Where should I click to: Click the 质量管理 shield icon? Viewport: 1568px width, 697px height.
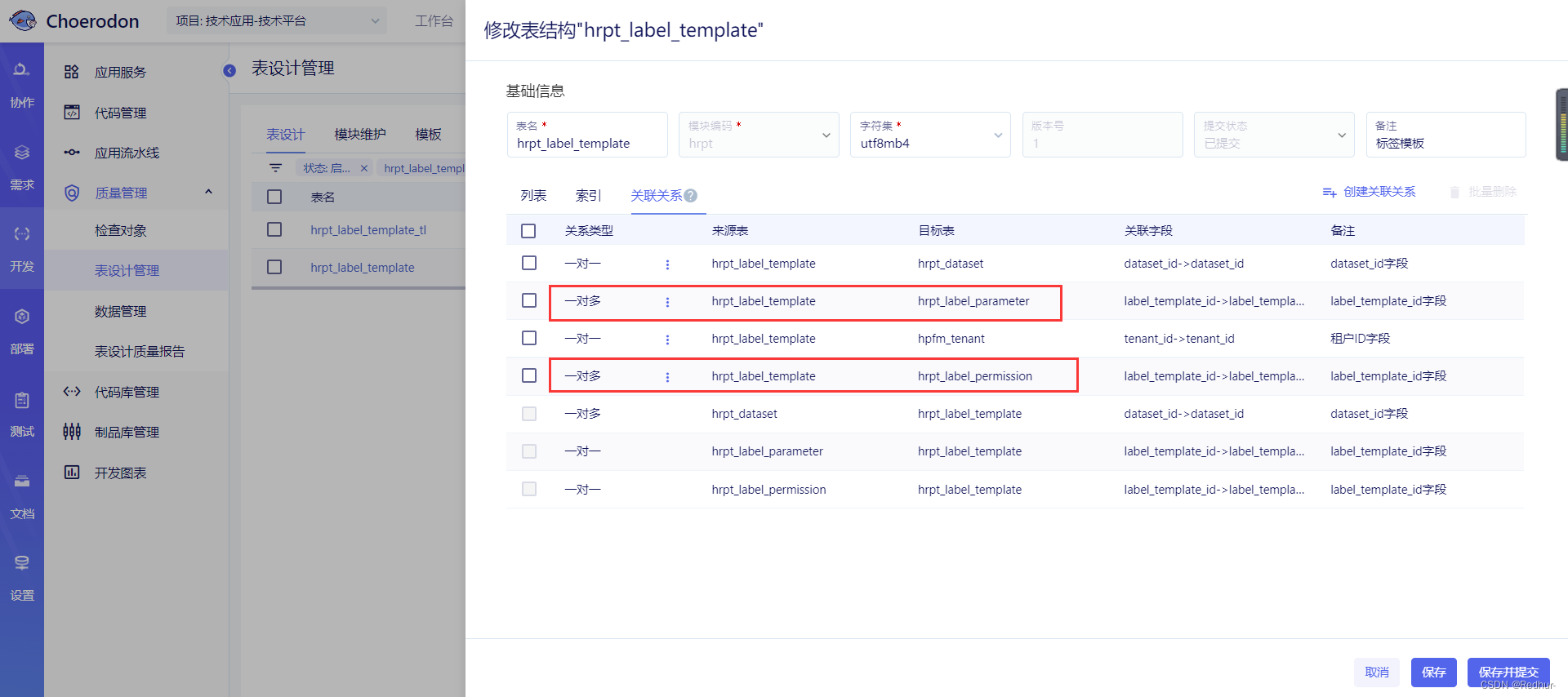[x=72, y=193]
